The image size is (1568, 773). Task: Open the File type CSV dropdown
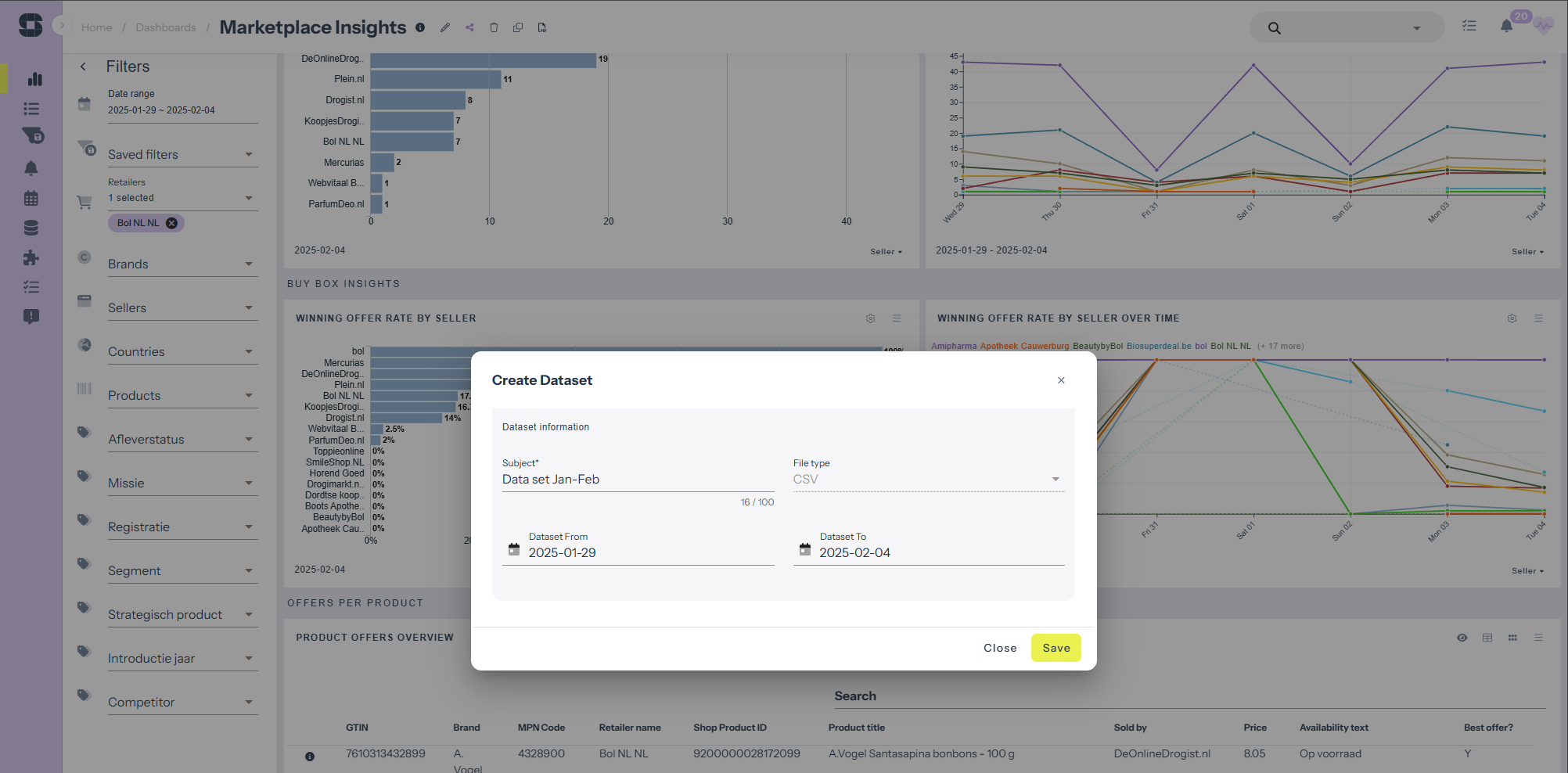[928, 480]
